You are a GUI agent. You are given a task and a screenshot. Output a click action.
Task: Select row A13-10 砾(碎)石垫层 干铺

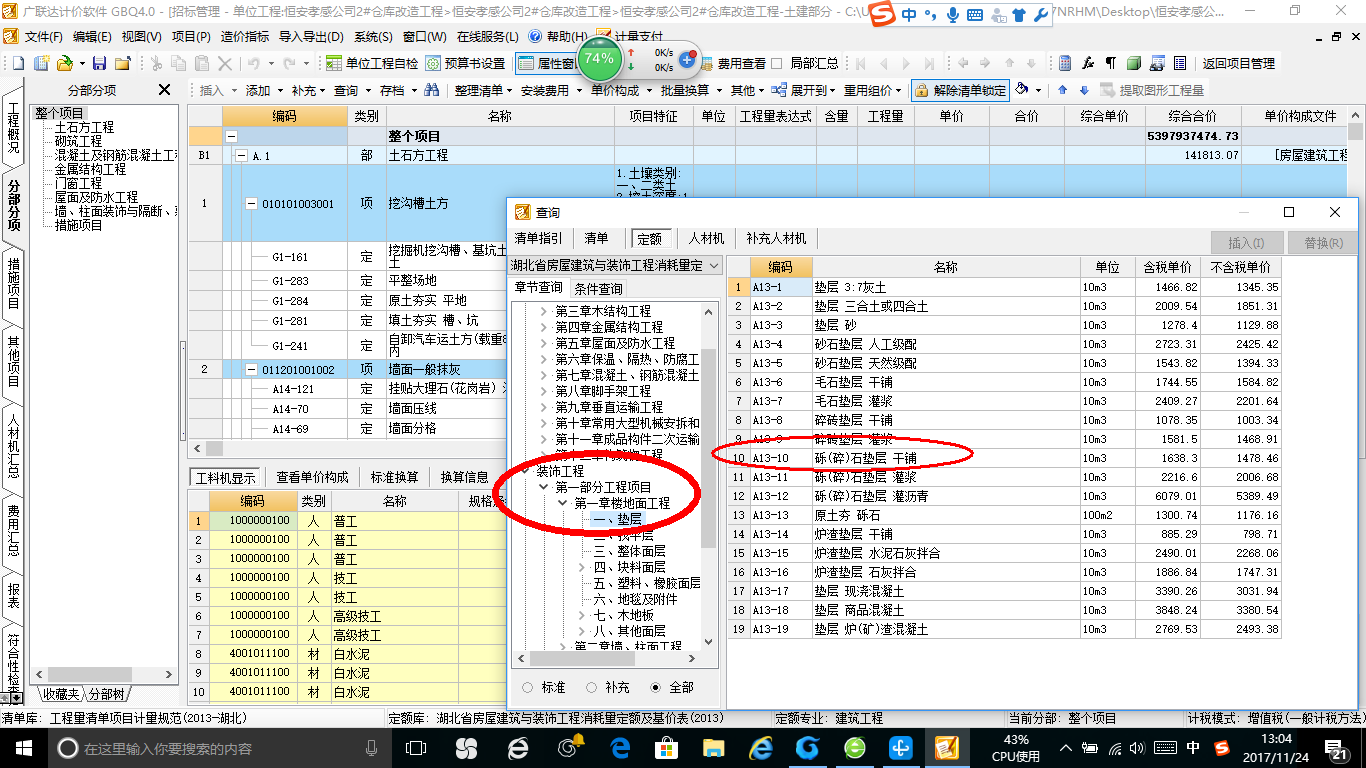1004,458
